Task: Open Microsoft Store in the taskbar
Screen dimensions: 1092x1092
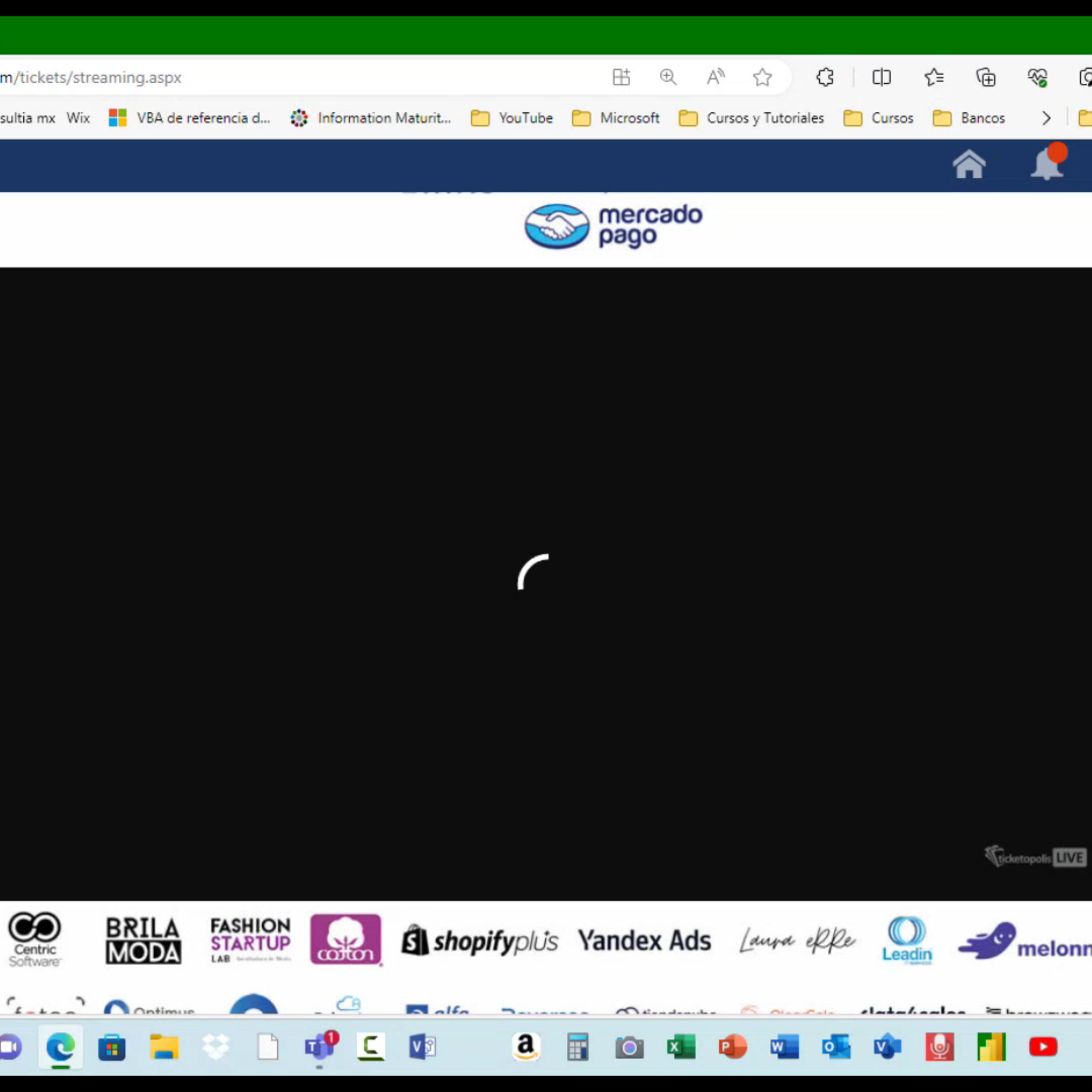Action: (112, 1047)
